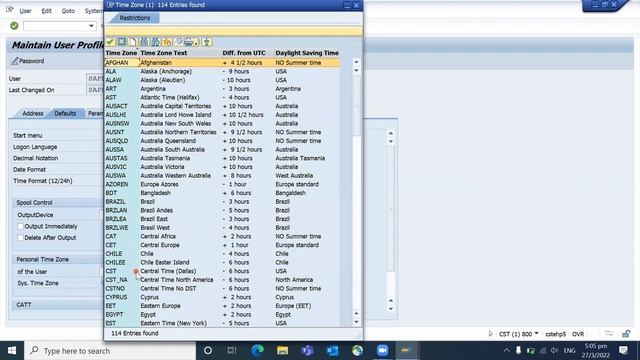Launch Microsoft Edge from the taskbar
Image resolution: width=640 pixels, height=360 pixels.
(257, 351)
